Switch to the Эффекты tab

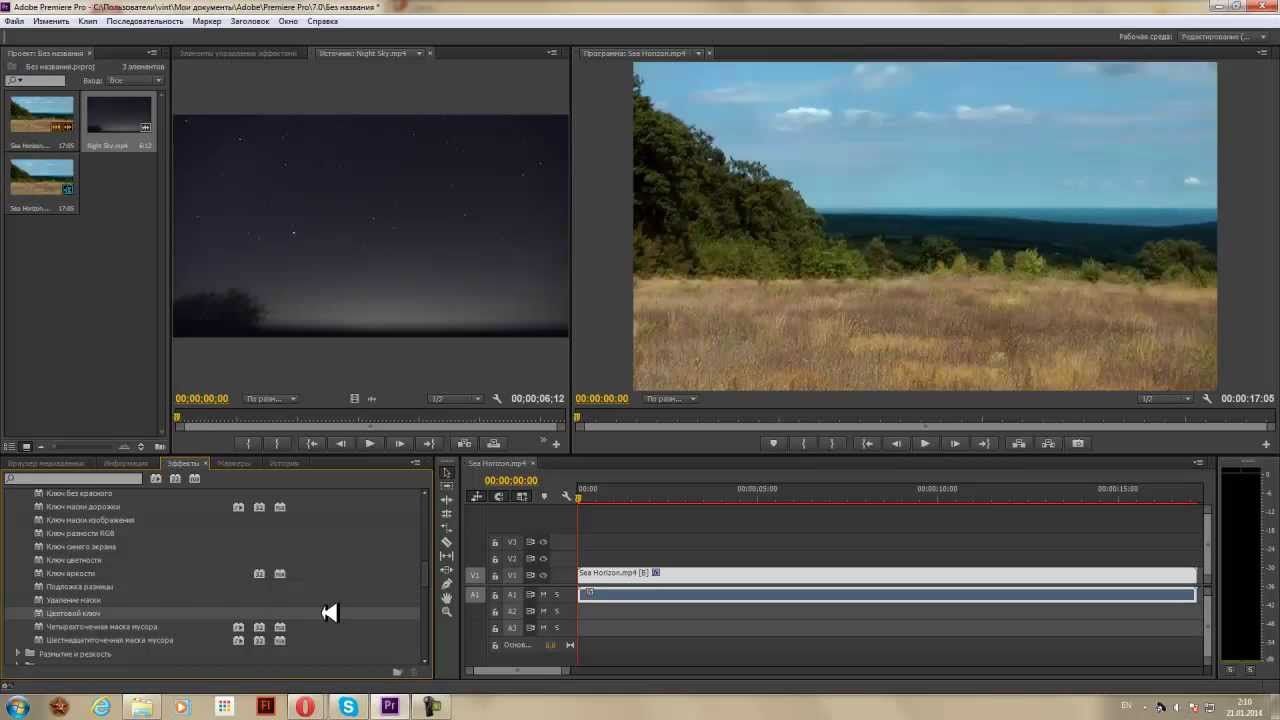point(182,463)
